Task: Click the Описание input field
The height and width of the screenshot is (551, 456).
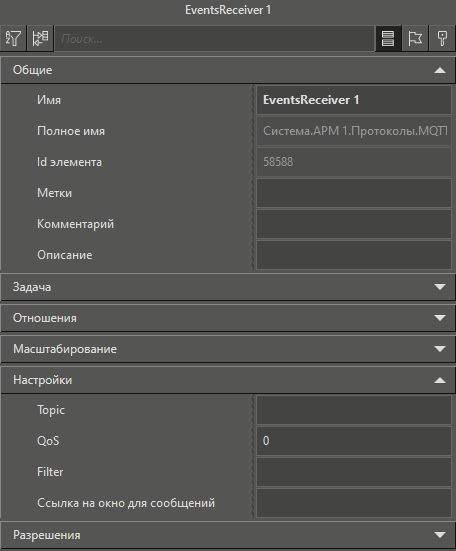Action: (354, 255)
